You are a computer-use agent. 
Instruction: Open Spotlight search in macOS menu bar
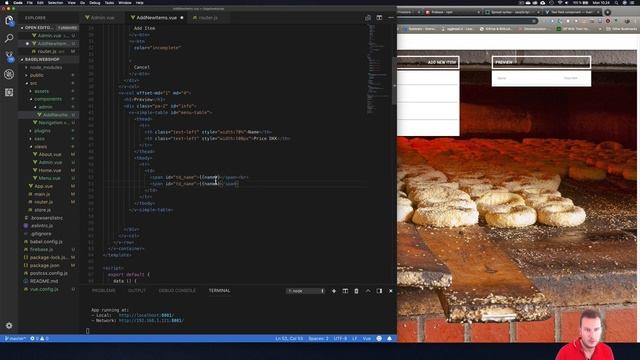[x=616, y=2]
